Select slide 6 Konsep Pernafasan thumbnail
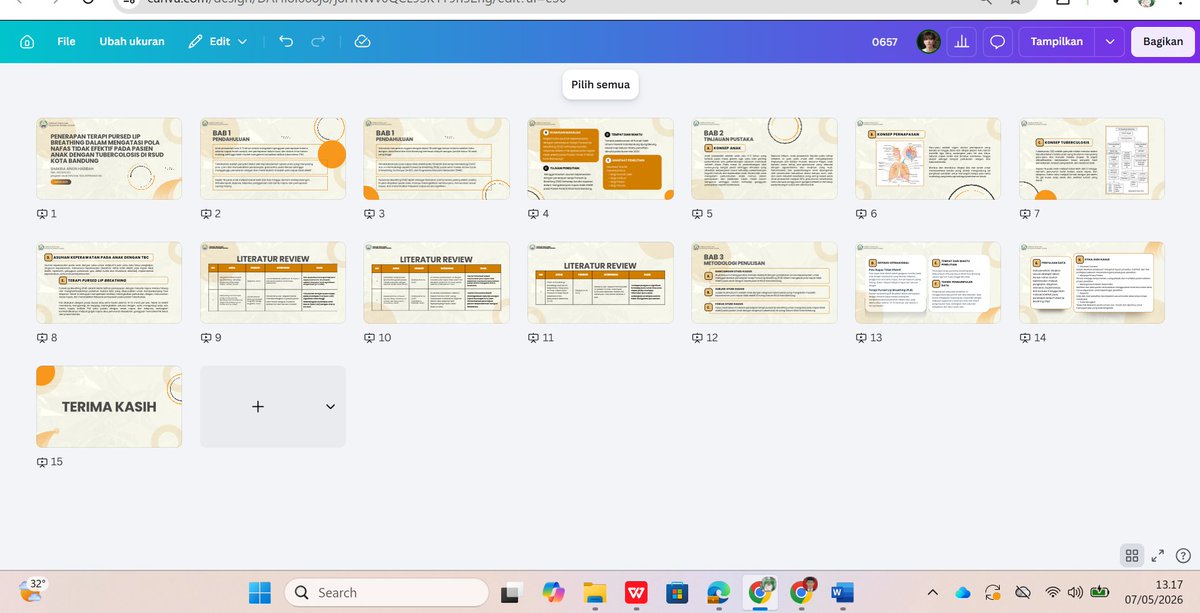Viewport: 1200px width, 613px height. pos(928,158)
